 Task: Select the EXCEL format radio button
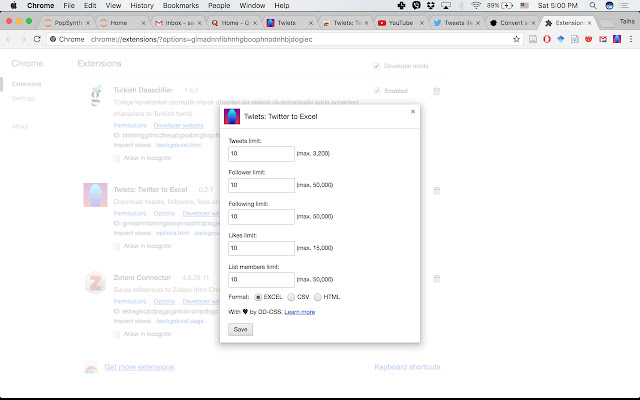tap(258, 297)
